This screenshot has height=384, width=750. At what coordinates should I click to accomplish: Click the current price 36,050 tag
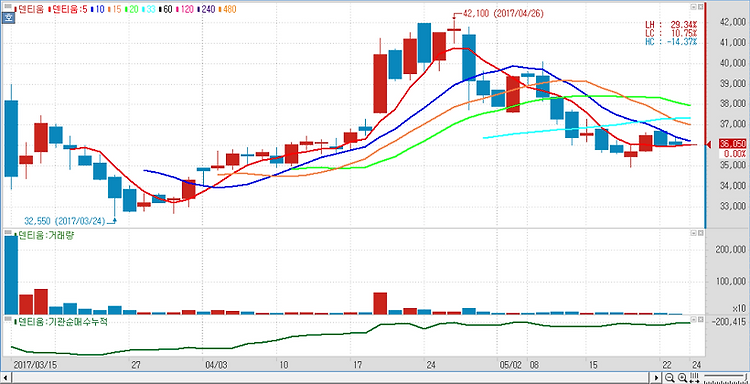733,144
